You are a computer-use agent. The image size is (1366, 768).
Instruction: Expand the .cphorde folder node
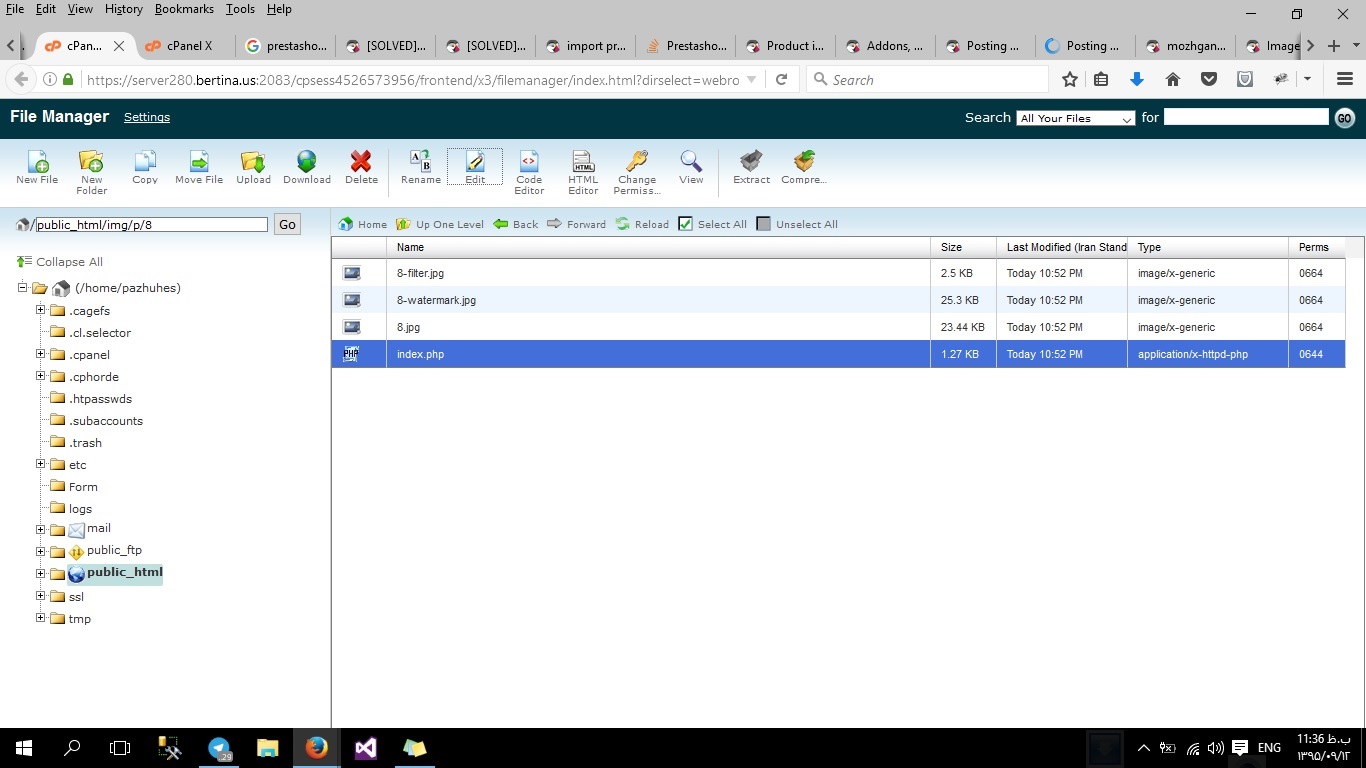tap(41, 376)
